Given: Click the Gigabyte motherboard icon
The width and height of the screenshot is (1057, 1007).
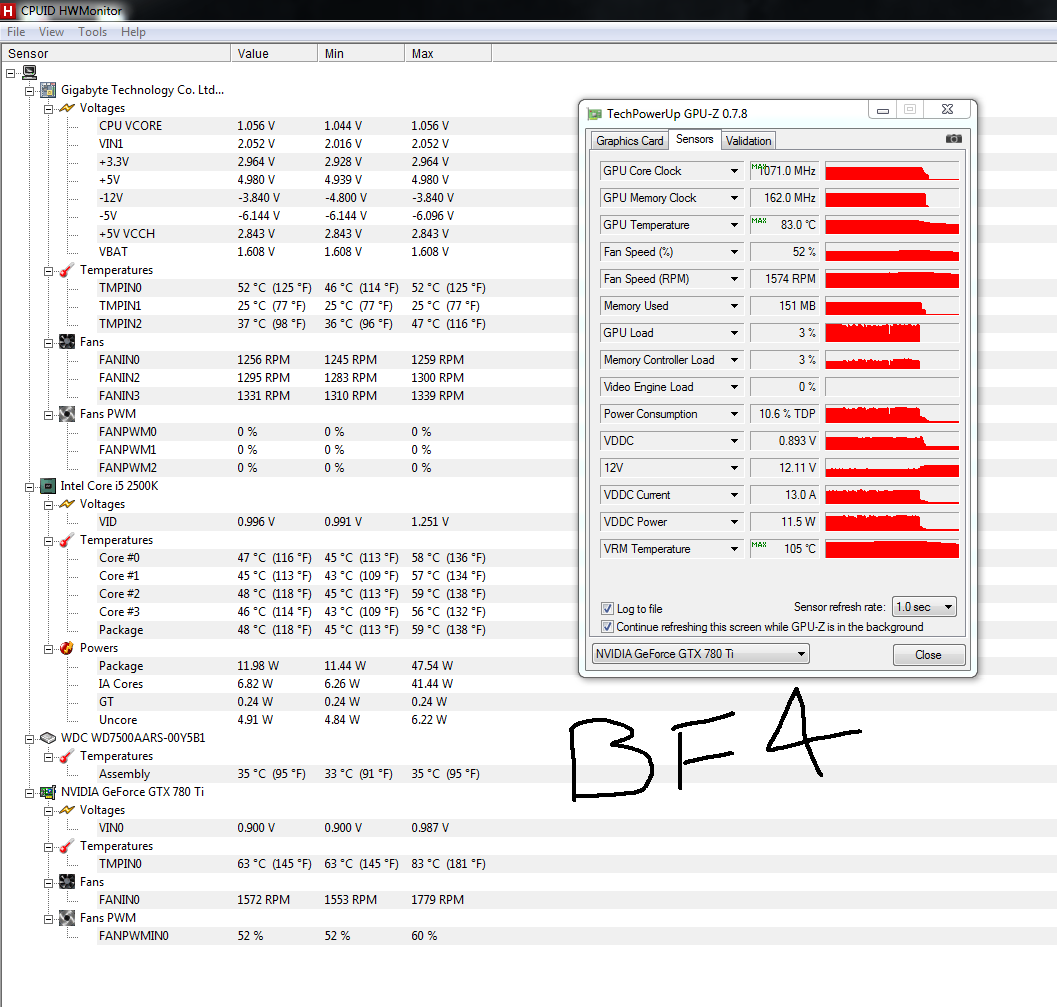Looking at the screenshot, I should 48,90.
